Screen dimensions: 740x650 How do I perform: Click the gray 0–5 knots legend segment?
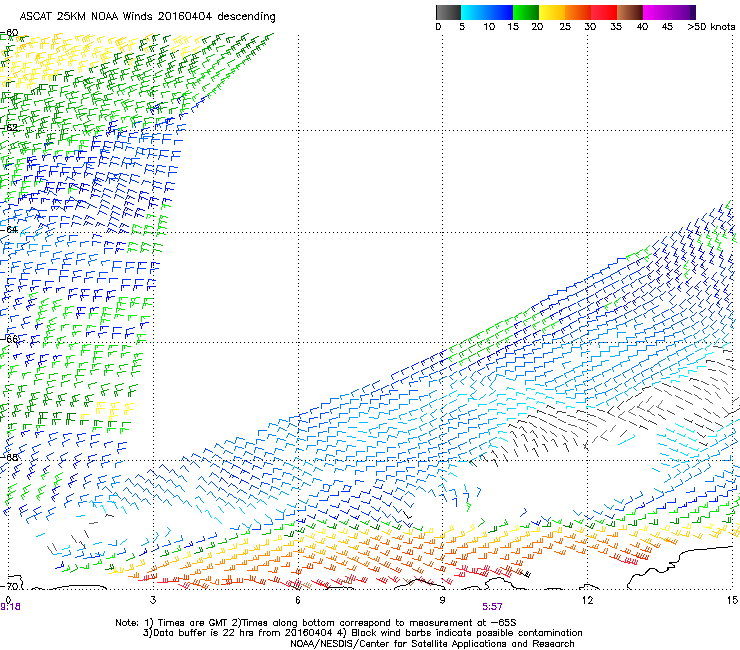pos(448,12)
